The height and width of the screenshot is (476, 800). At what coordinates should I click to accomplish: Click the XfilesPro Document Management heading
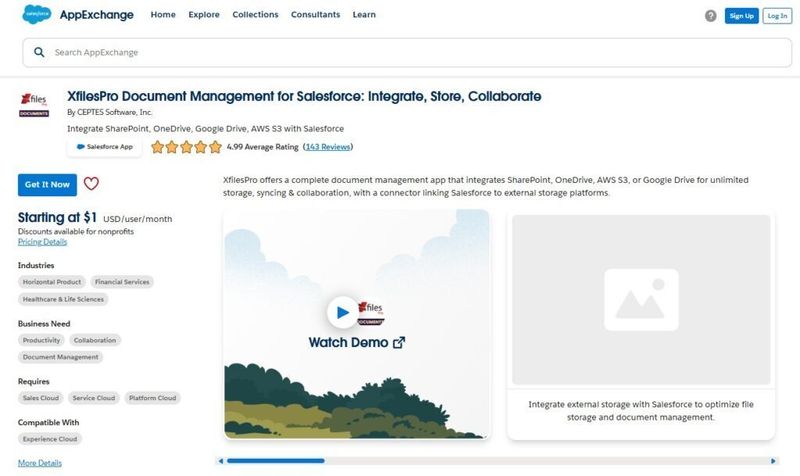point(304,96)
